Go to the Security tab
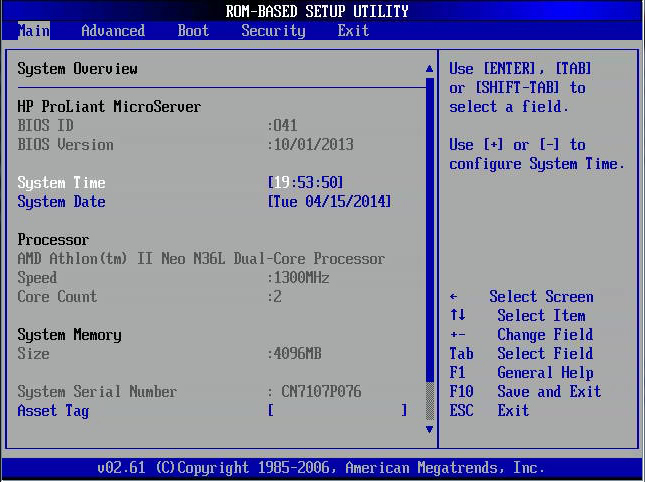645x482 pixels. pyautogui.click(x=274, y=31)
